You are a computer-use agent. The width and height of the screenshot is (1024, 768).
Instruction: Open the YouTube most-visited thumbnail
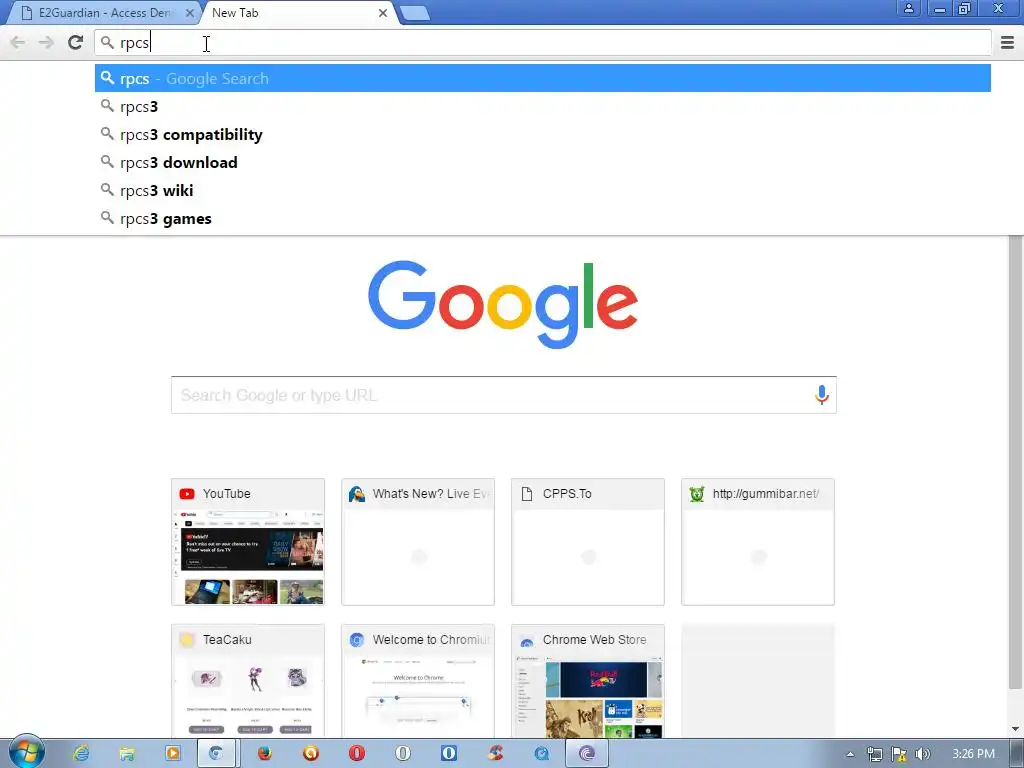248,541
